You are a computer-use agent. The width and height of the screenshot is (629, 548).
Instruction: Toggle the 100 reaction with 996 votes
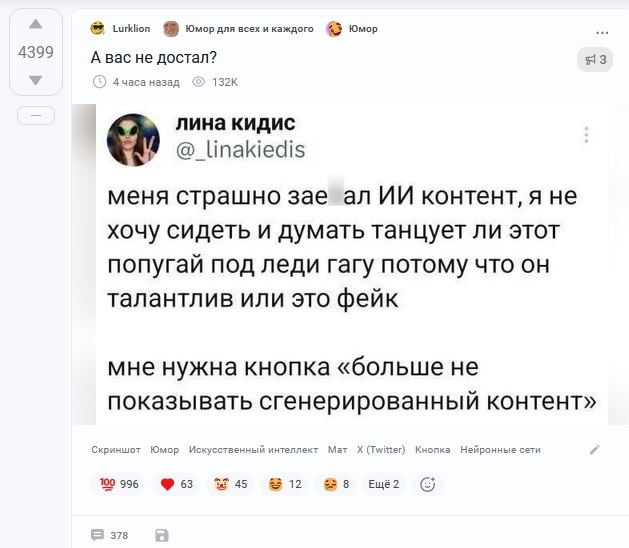pos(118,485)
